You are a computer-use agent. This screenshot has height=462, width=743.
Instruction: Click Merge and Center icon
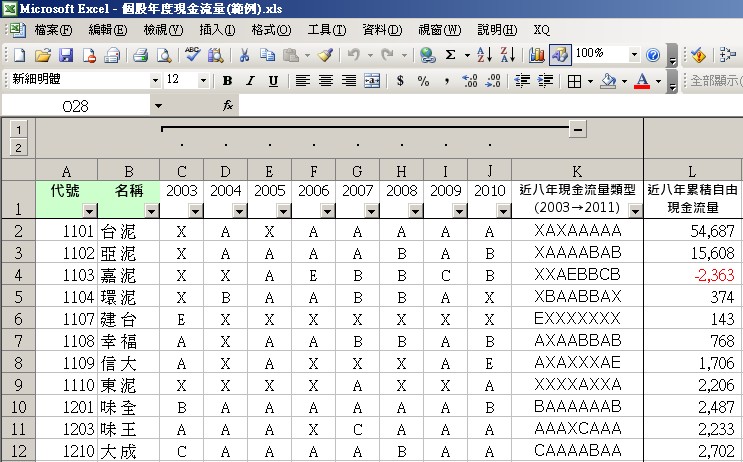click(x=372, y=81)
